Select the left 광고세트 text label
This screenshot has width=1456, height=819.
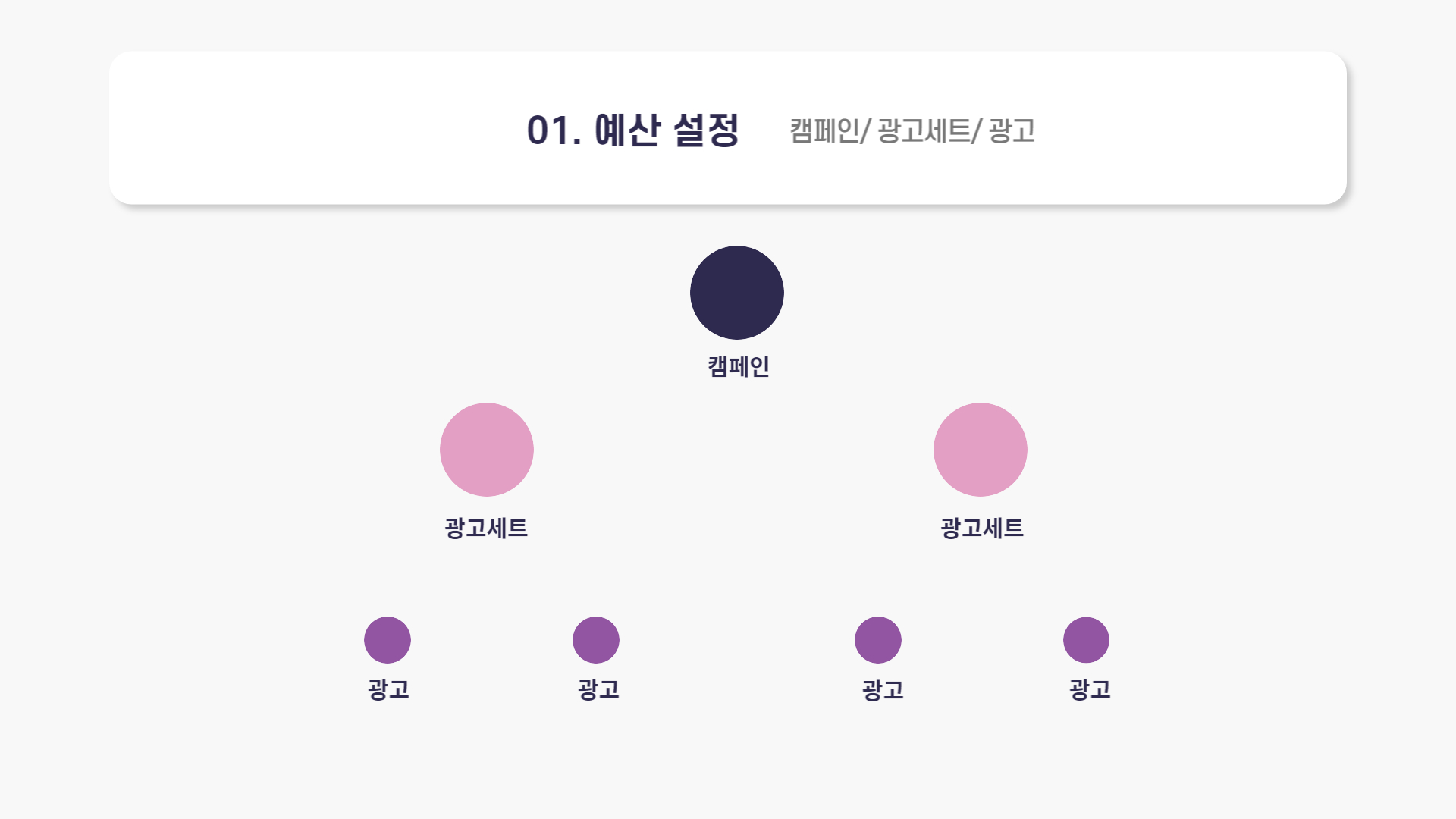[486, 528]
